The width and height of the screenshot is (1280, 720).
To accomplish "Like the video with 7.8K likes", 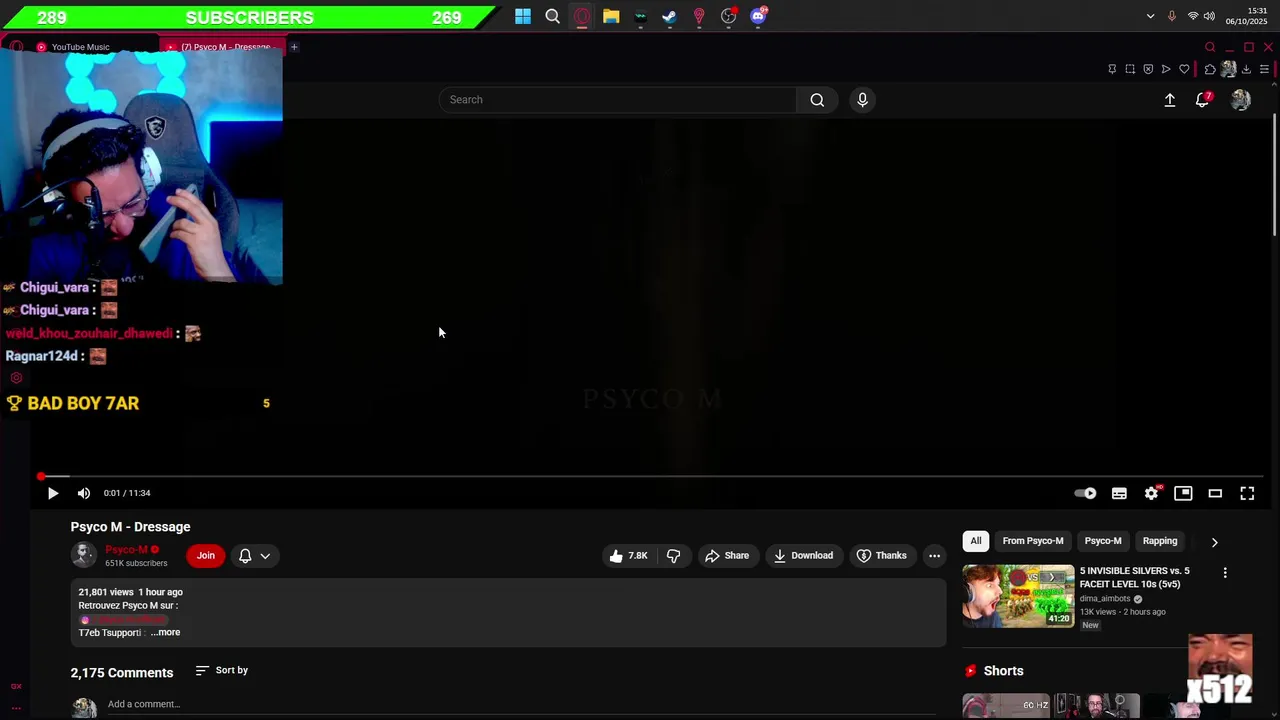I will (x=628, y=556).
